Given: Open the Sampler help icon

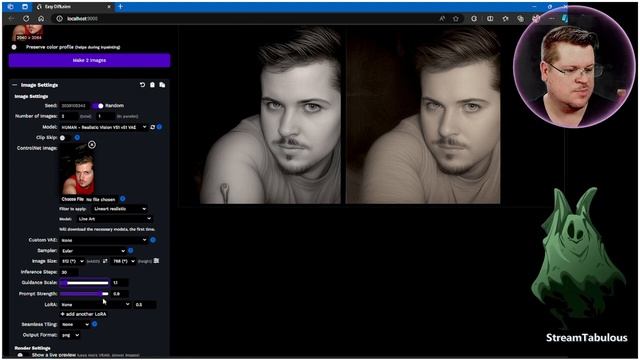Looking at the screenshot, I should coord(131,250).
